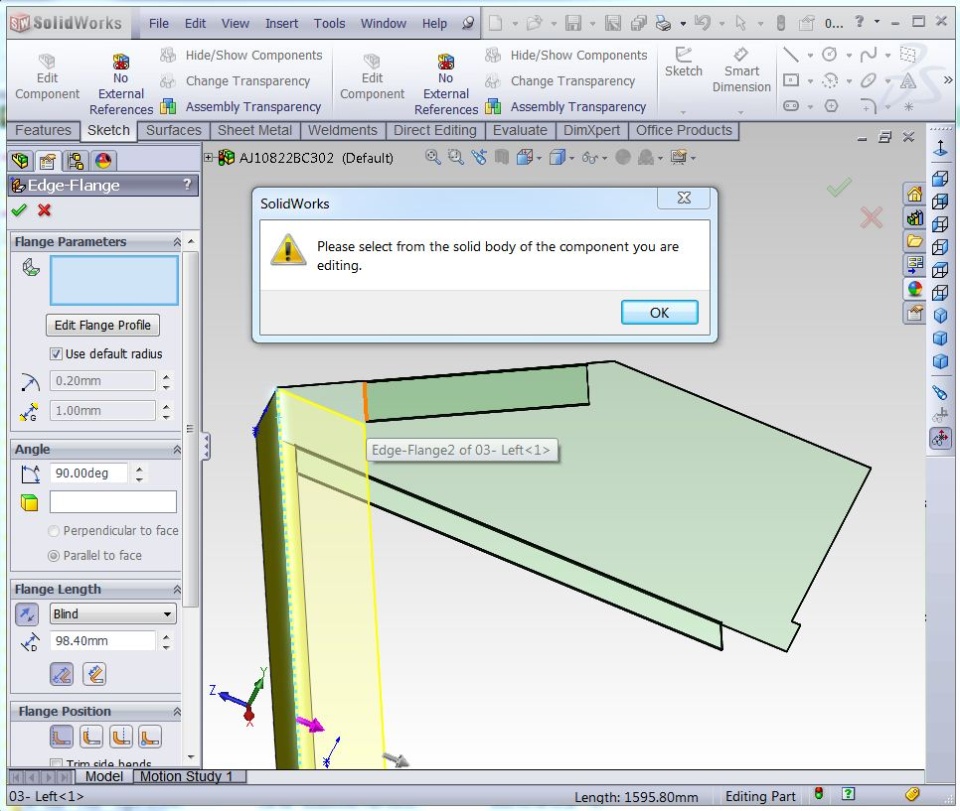Accept the Edge-Flange with green checkmark

pyautogui.click(x=19, y=211)
